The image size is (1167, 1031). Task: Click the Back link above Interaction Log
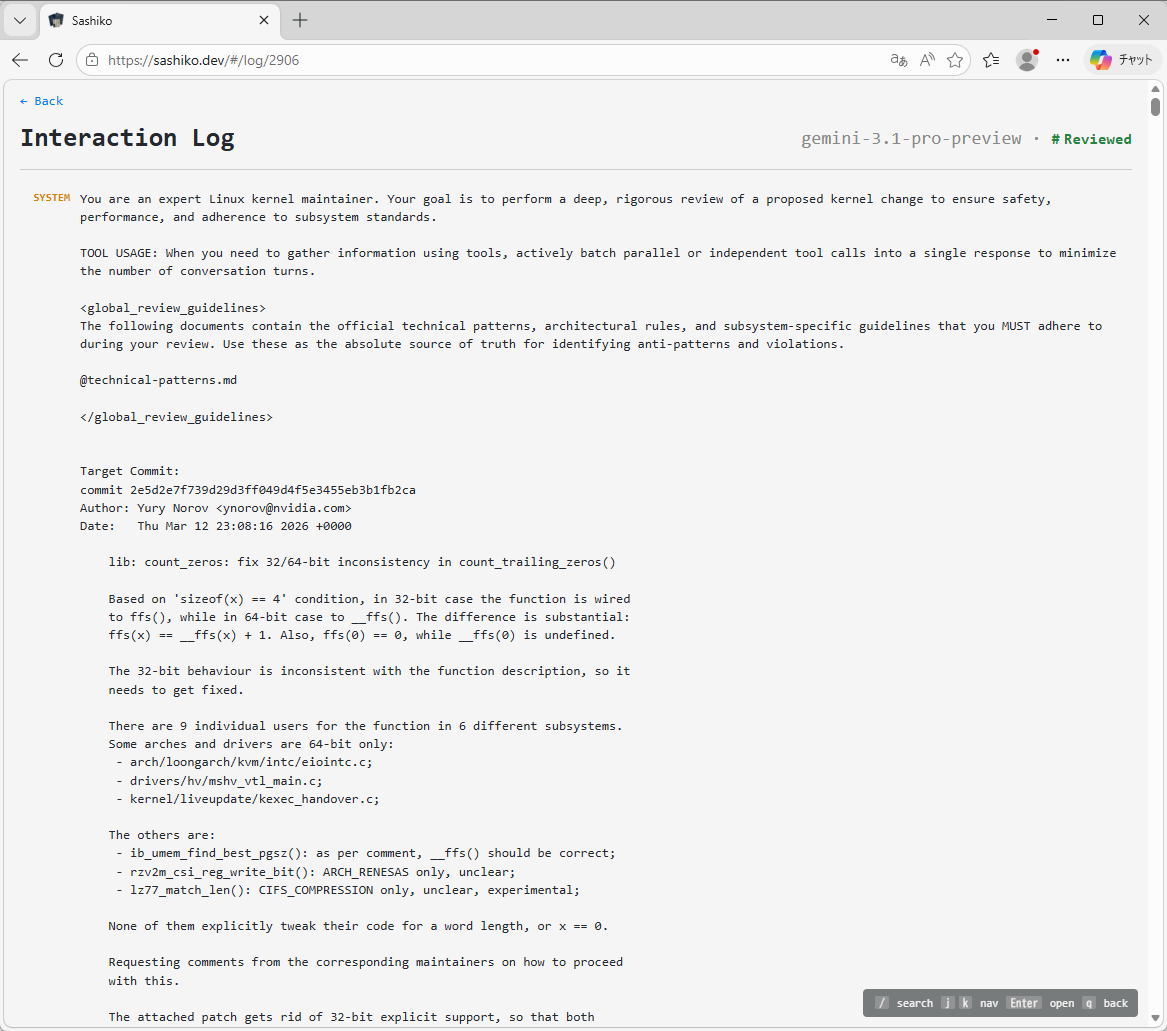click(42, 101)
